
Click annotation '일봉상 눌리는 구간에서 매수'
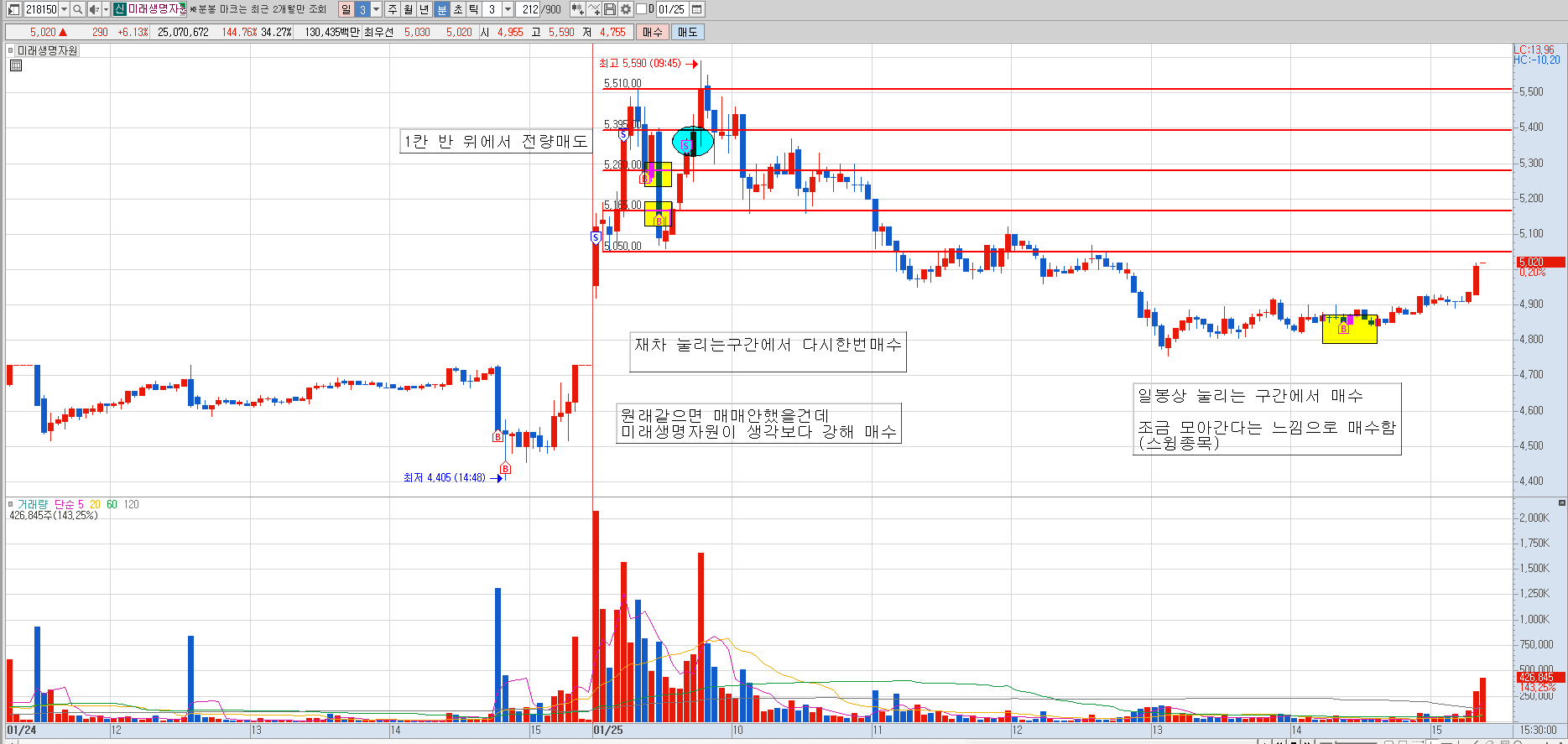[1250, 395]
